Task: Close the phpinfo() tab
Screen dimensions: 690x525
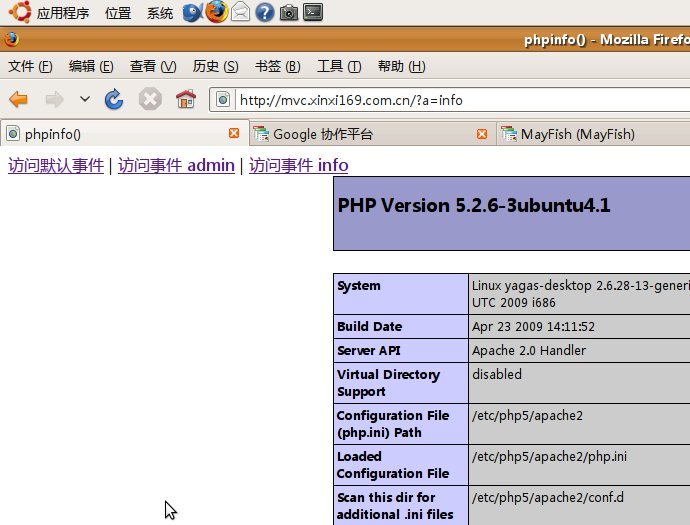Action: click(234, 133)
